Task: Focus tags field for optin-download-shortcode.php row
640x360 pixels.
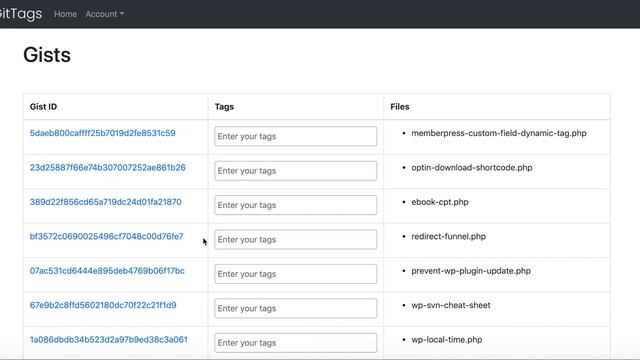Action: tap(296, 171)
